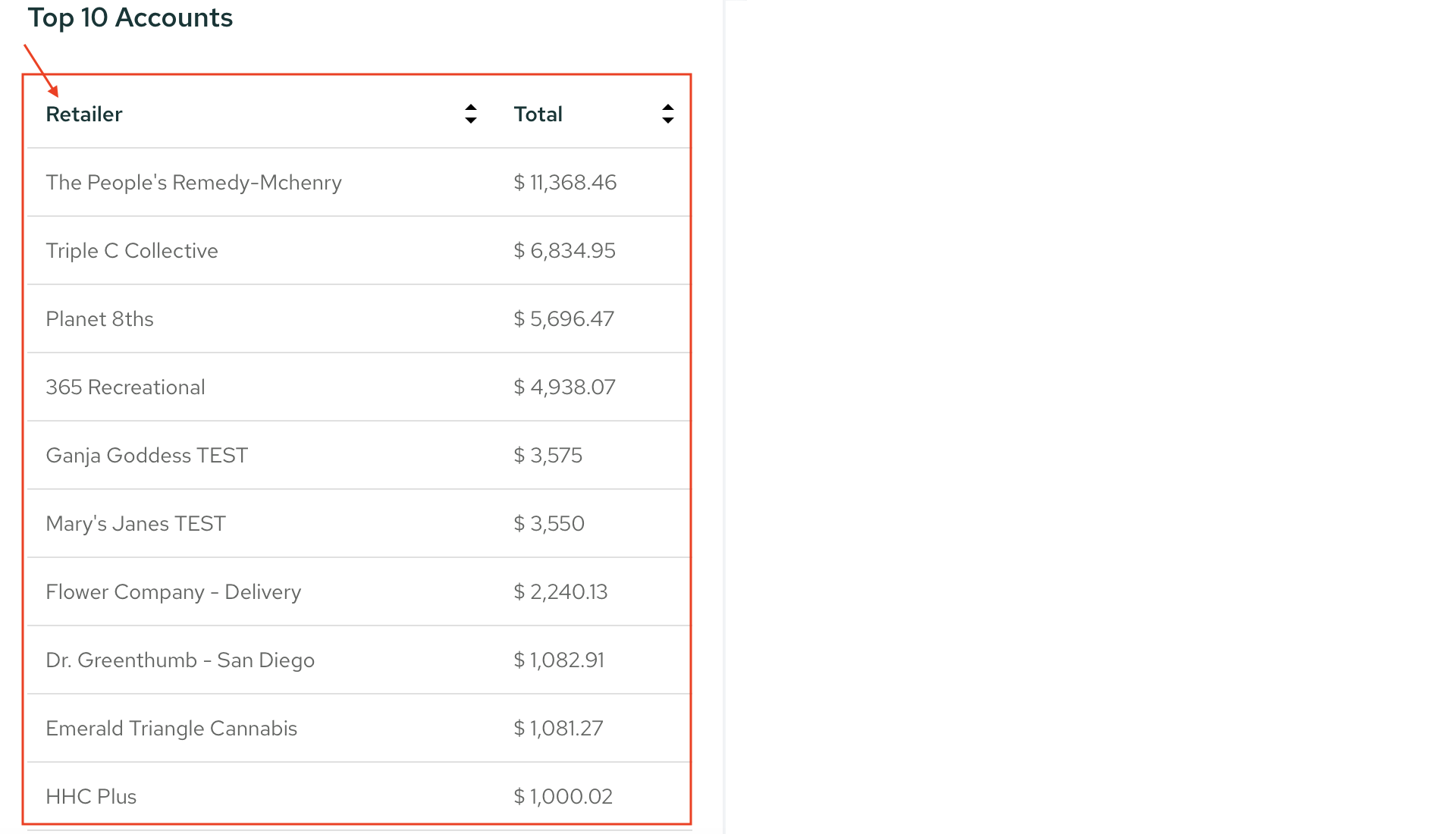Click the Top 10 Accounts heading
Viewport: 1456px width, 834px height.
[x=130, y=17]
